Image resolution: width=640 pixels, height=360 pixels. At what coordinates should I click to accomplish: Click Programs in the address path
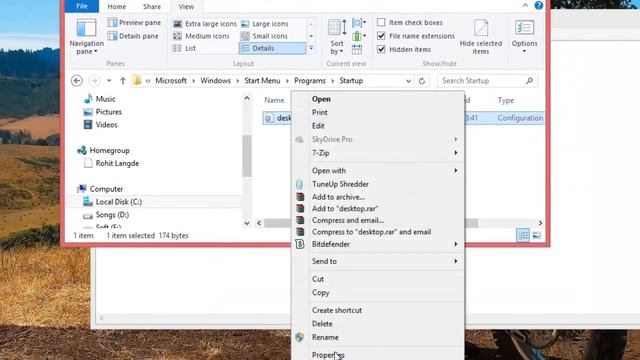(310, 81)
